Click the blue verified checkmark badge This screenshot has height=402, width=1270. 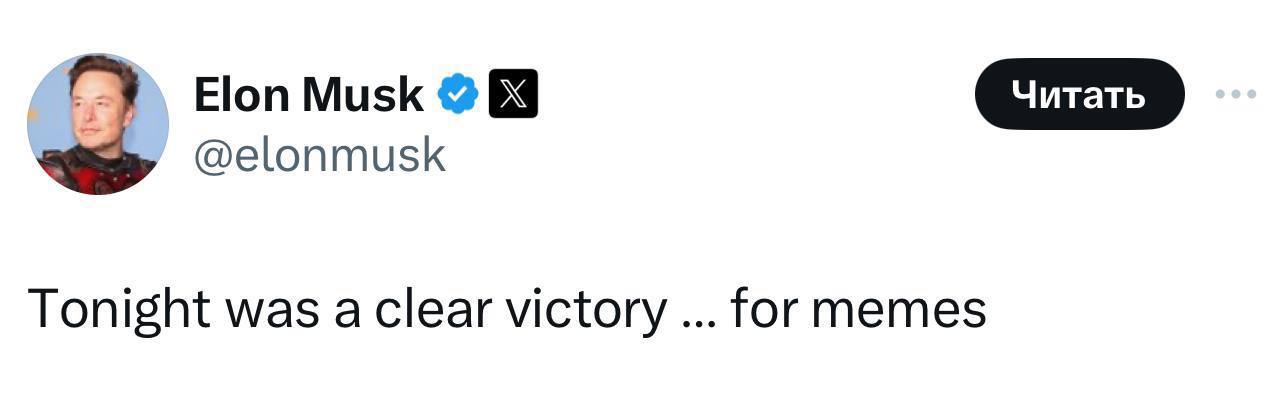(458, 96)
